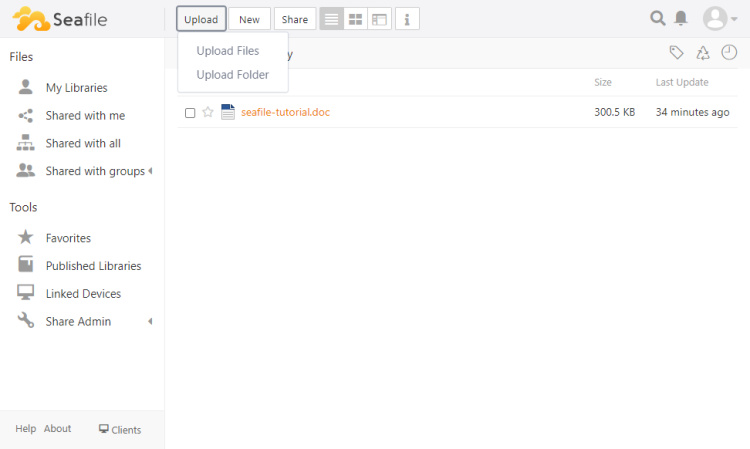Star the seafile-tutorial.doc file

pyautogui.click(x=208, y=112)
